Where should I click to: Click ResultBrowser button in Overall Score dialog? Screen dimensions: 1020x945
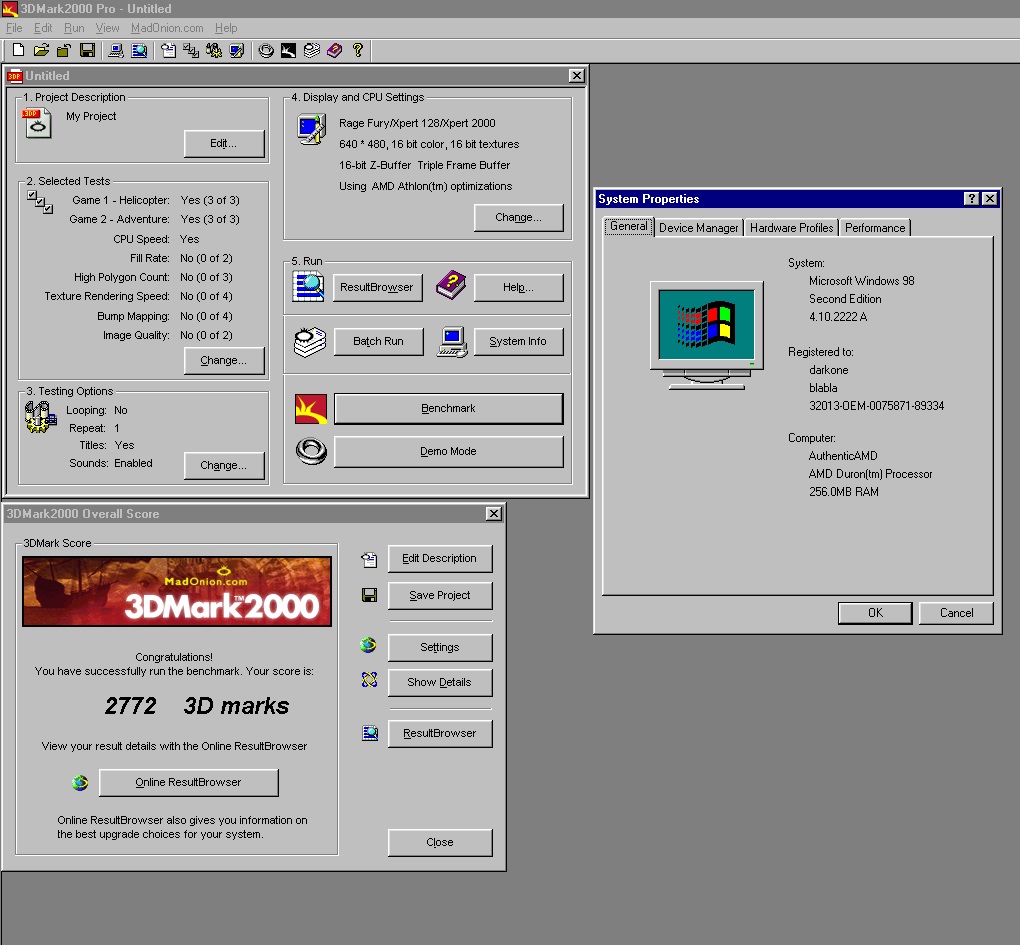point(440,734)
